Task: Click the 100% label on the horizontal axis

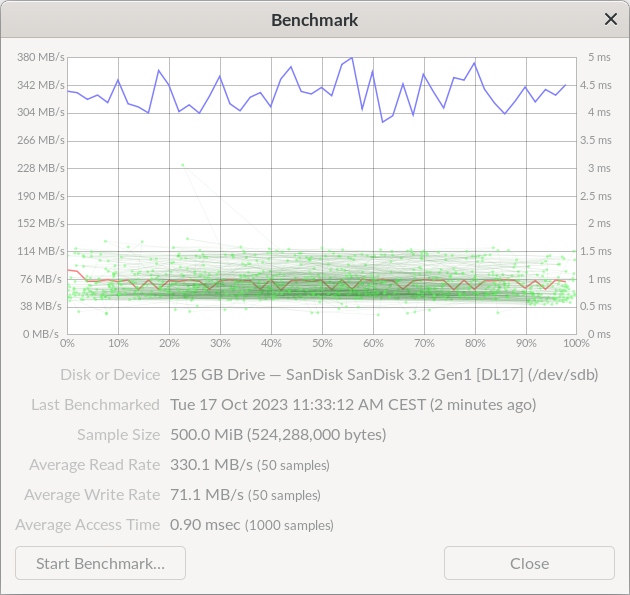Action: 575,343
